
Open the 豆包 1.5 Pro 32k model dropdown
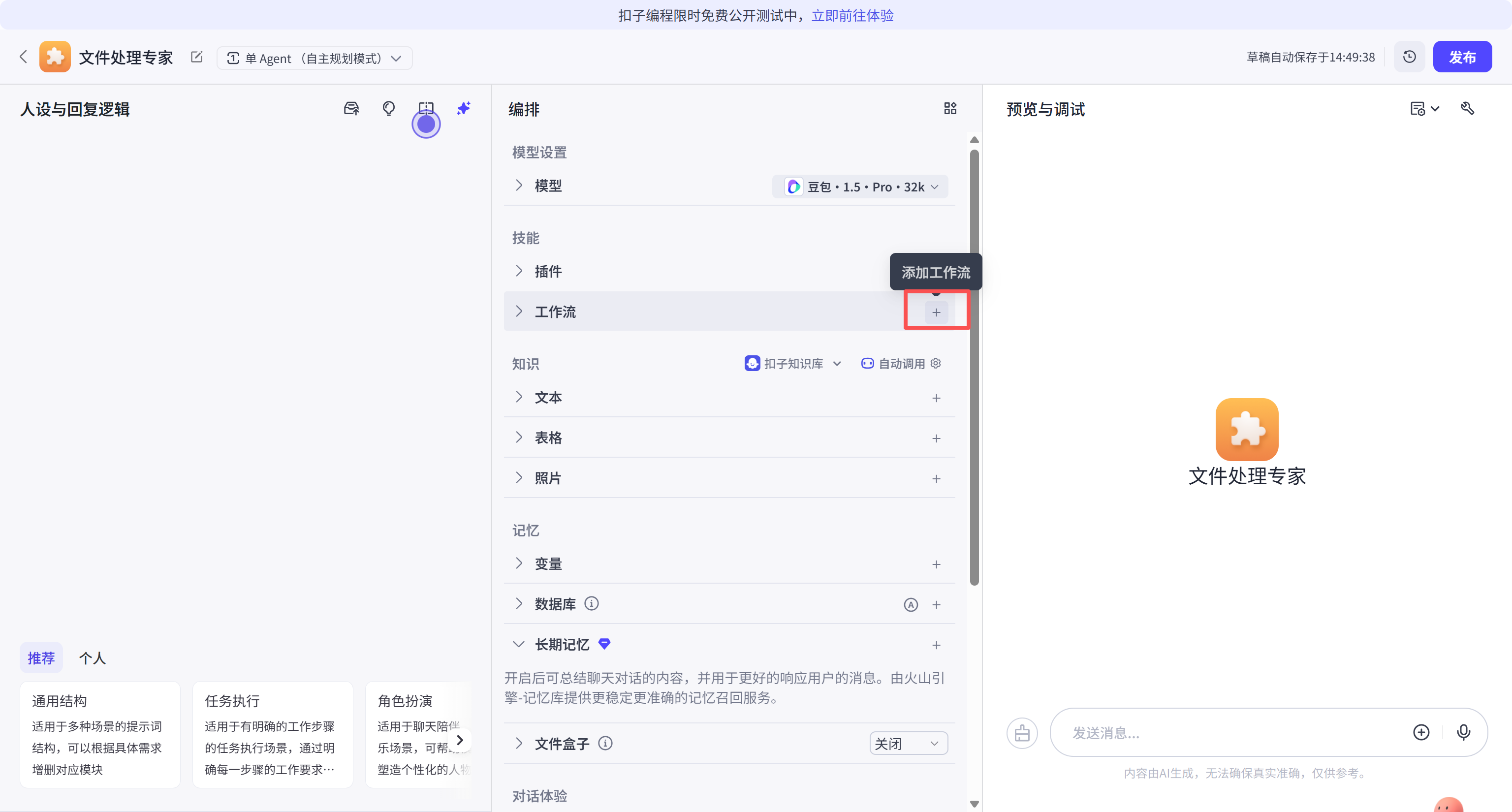click(x=861, y=187)
